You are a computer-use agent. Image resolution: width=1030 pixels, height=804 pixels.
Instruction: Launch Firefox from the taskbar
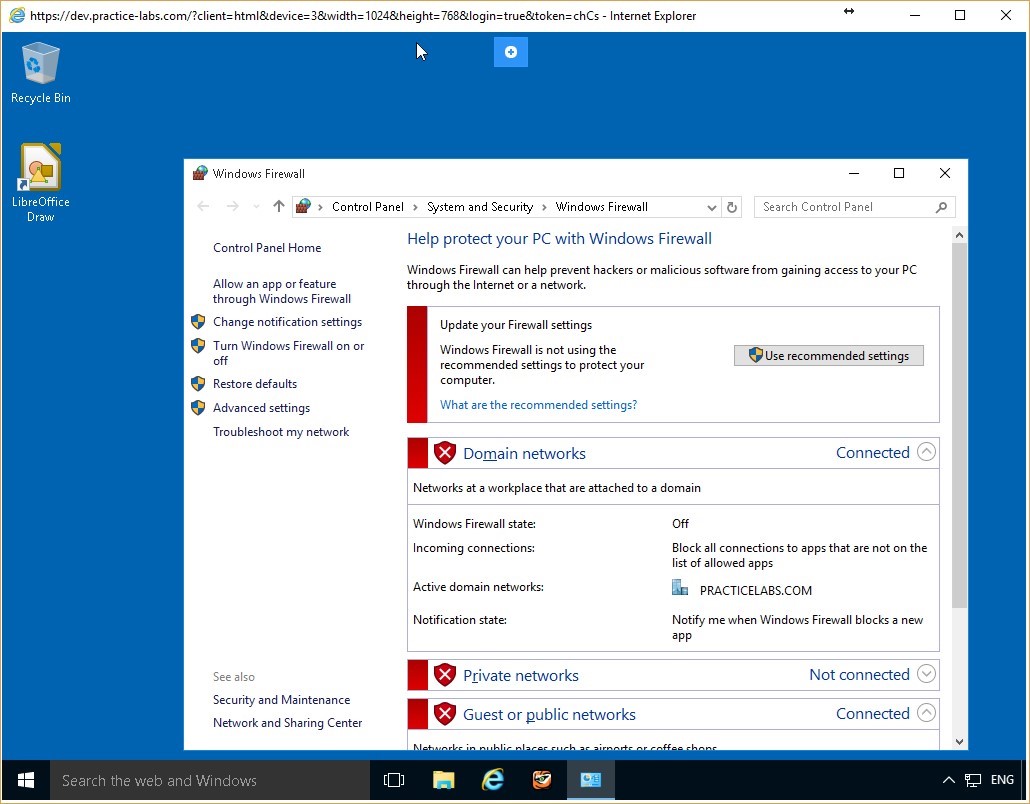[542, 780]
